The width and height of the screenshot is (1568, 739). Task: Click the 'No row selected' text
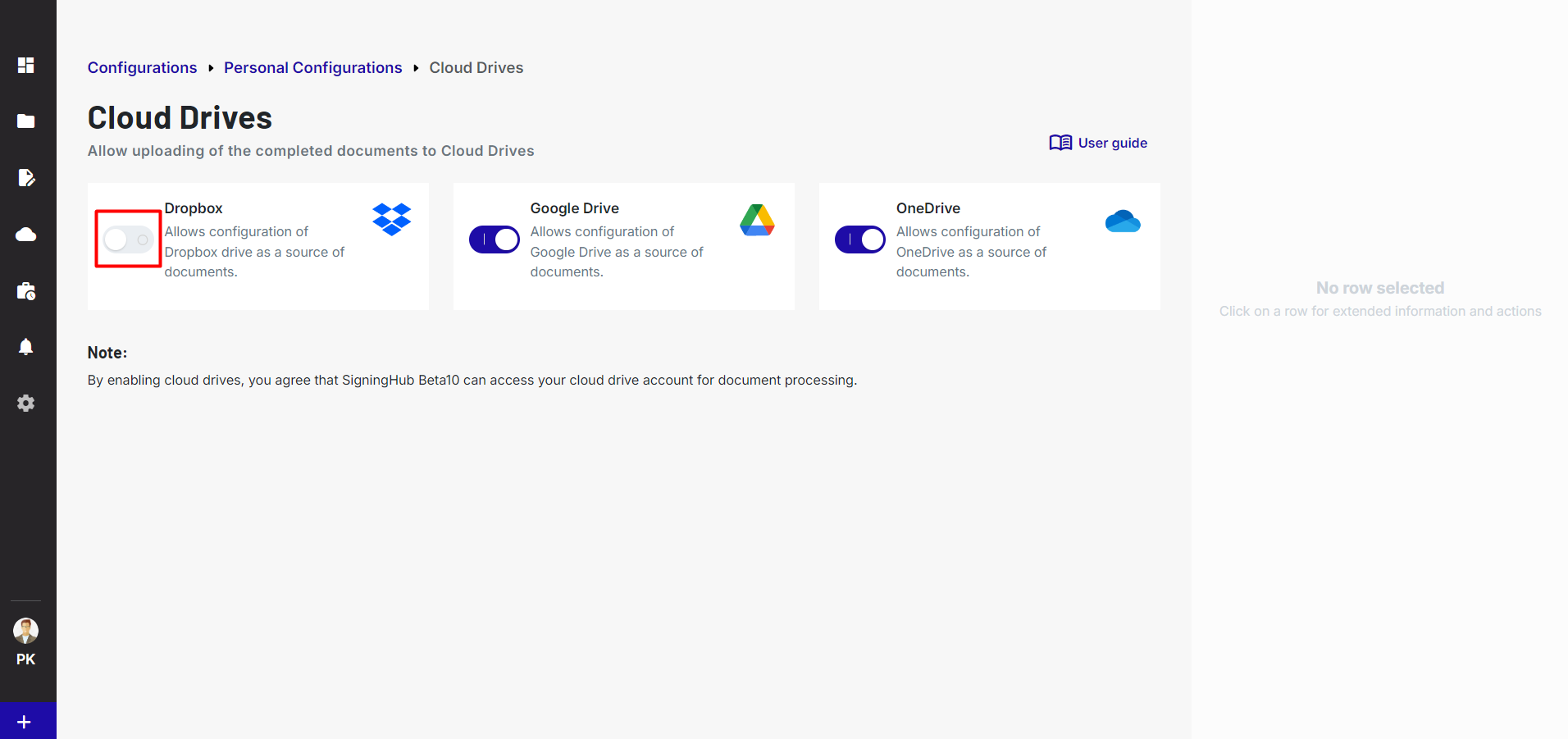(1380, 288)
